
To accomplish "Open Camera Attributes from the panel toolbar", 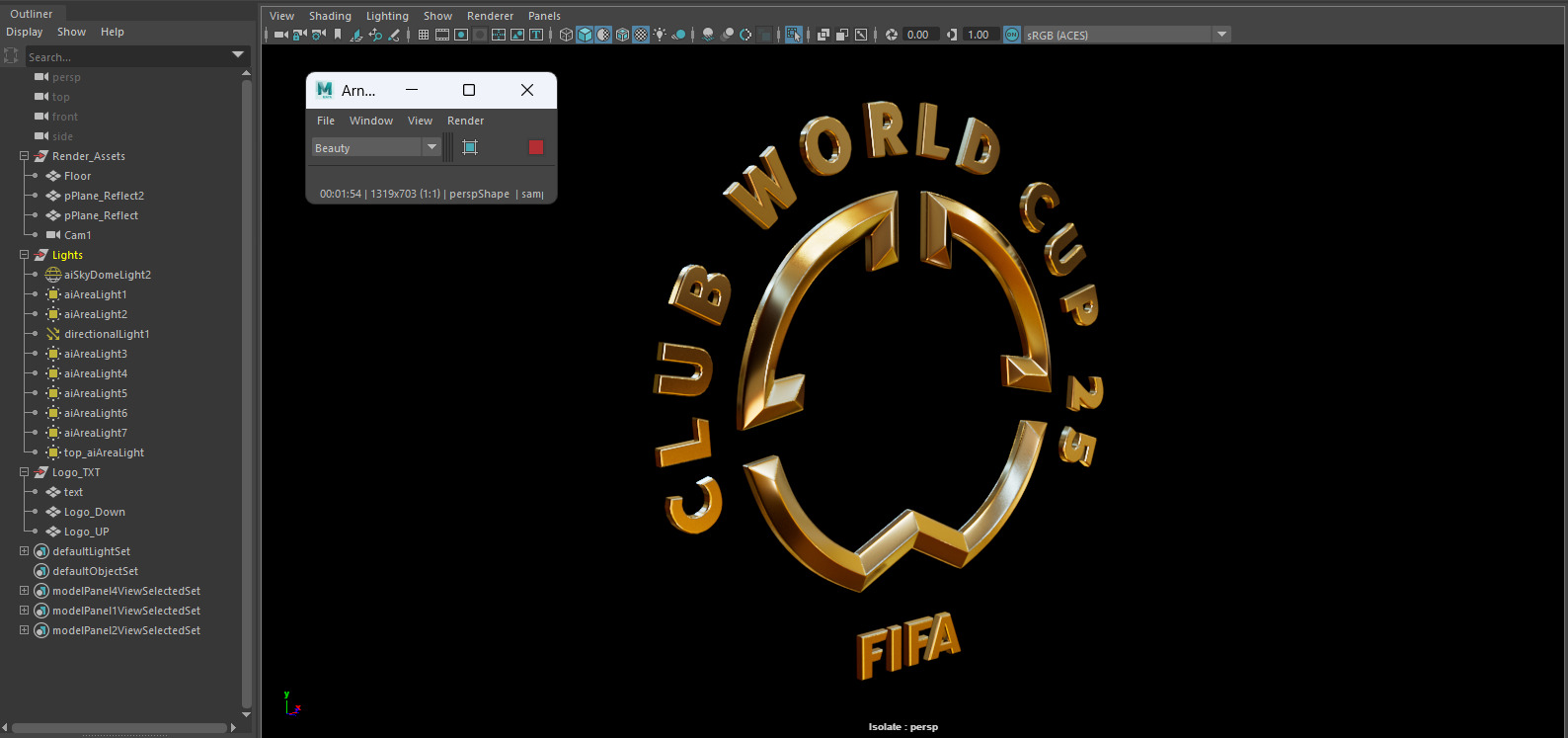I will 318,35.
